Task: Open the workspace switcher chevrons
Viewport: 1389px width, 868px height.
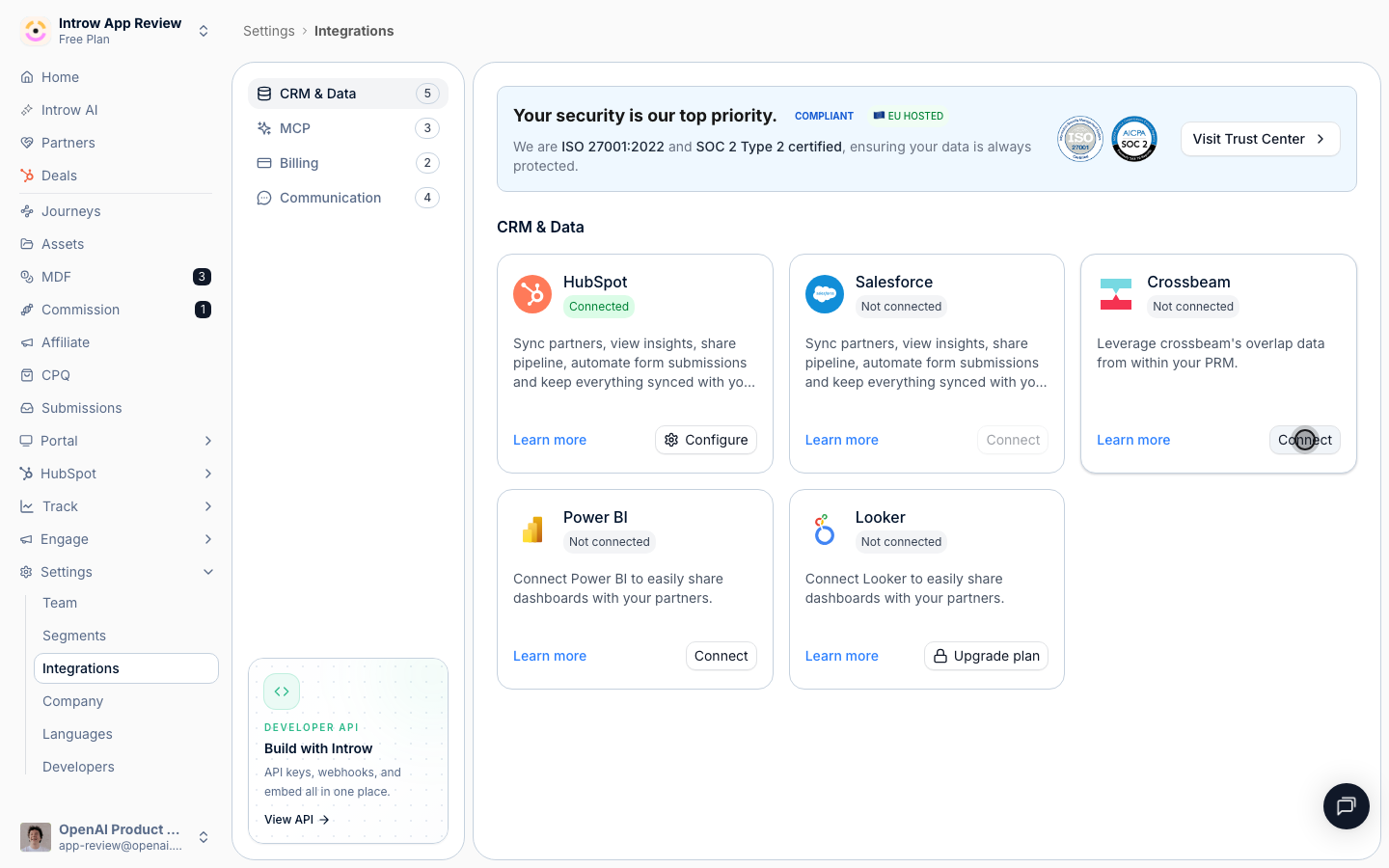Action: click(204, 31)
